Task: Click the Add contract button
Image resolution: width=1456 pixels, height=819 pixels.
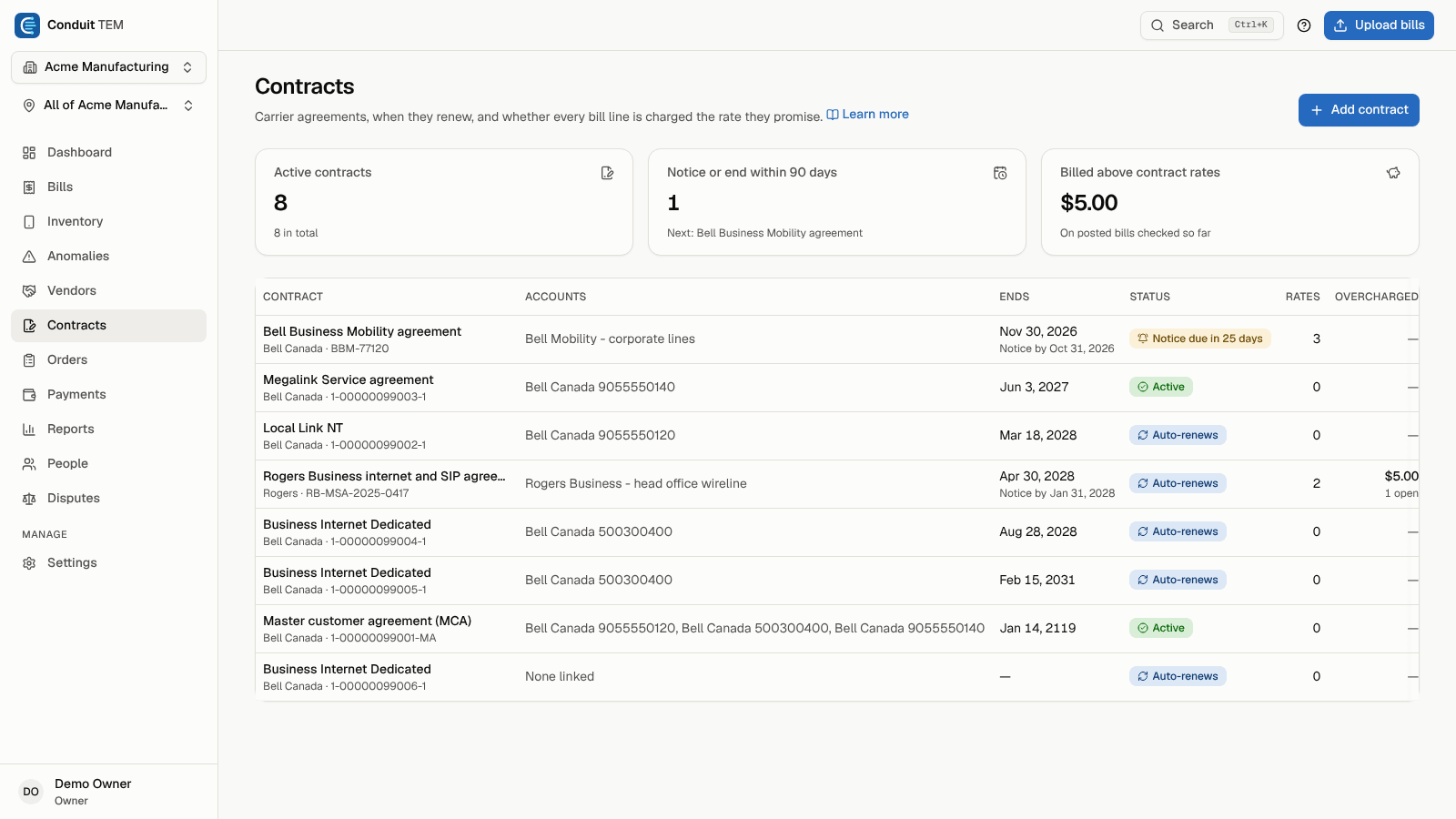Action: pos(1359,110)
